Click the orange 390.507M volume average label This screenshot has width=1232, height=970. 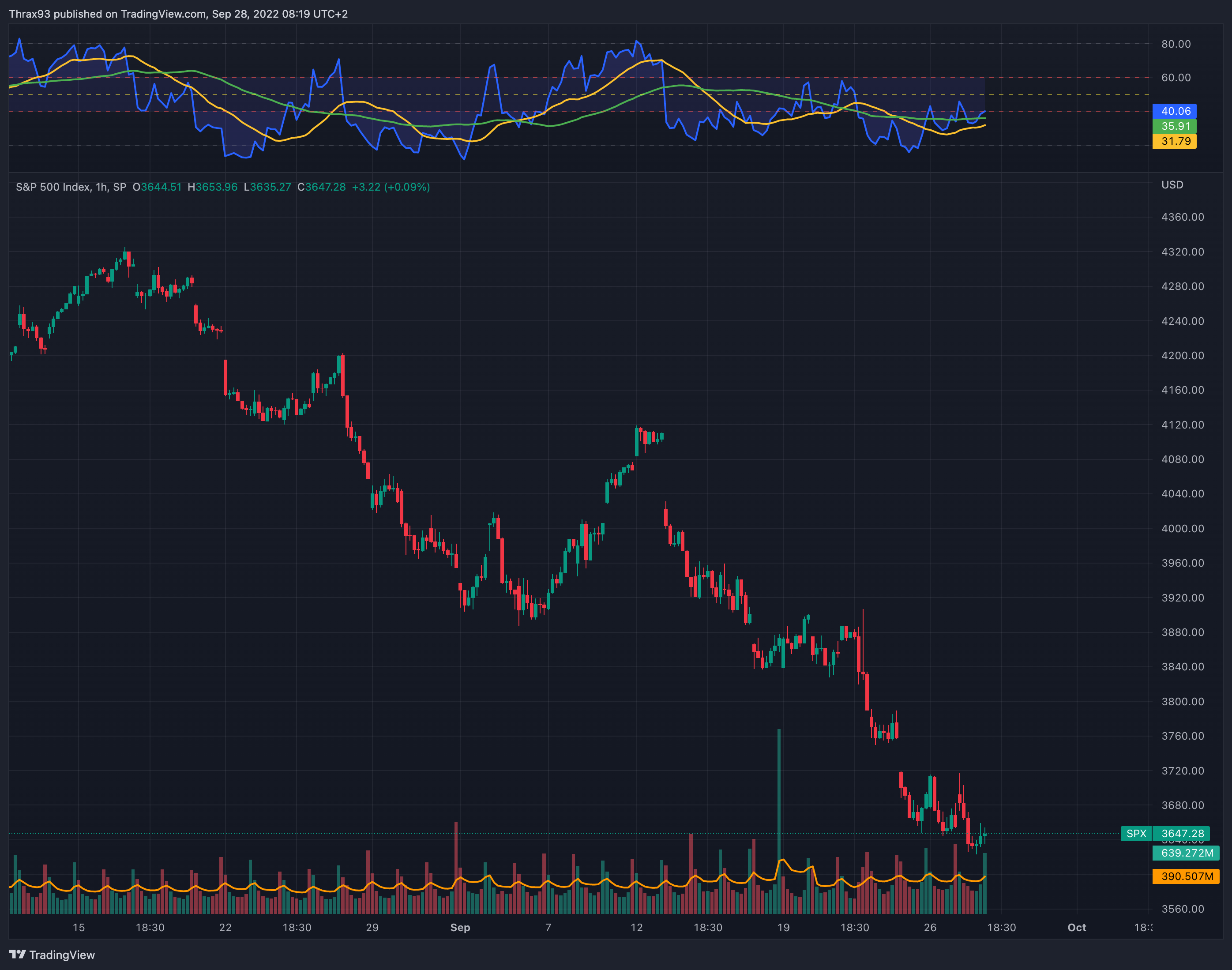tap(1187, 876)
